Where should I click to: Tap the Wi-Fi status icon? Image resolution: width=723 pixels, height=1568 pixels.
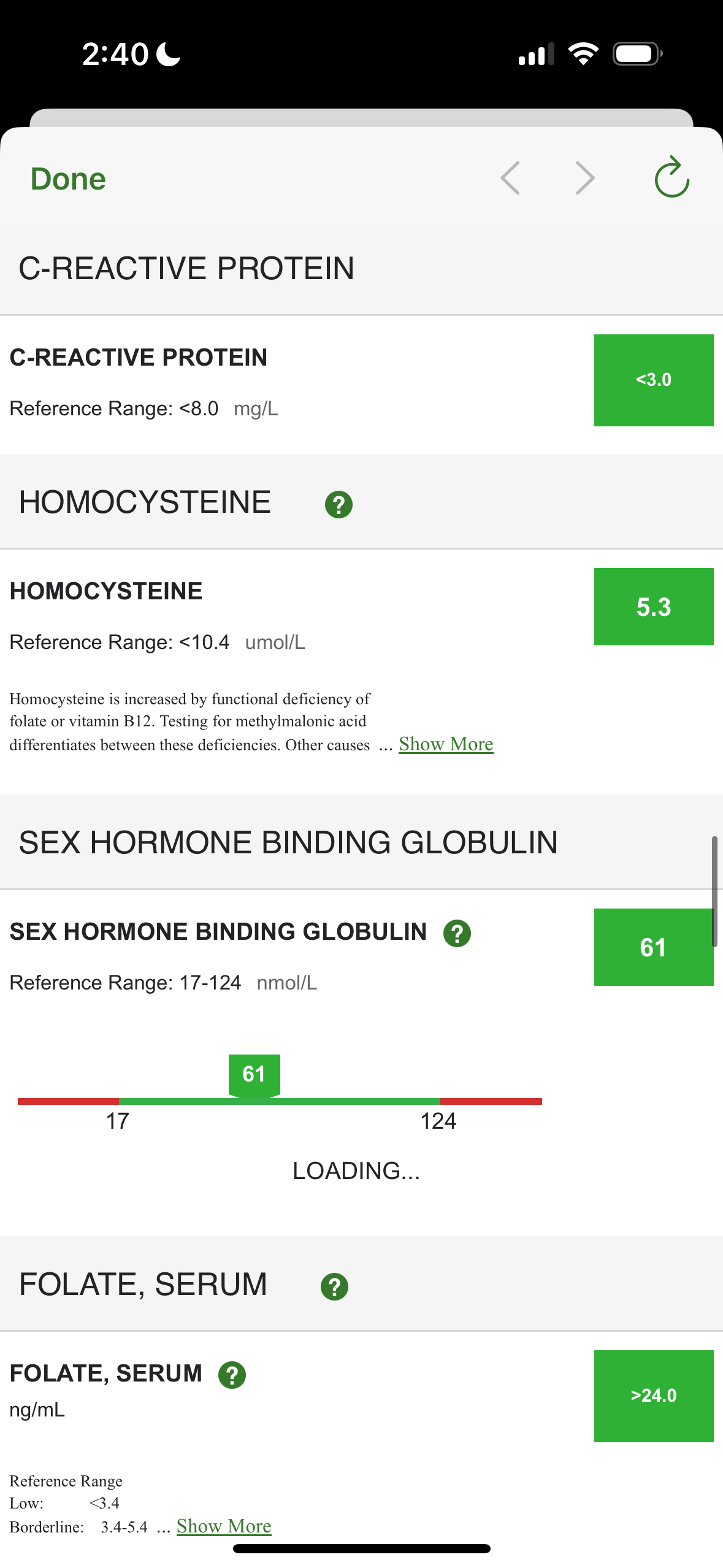(x=583, y=54)
